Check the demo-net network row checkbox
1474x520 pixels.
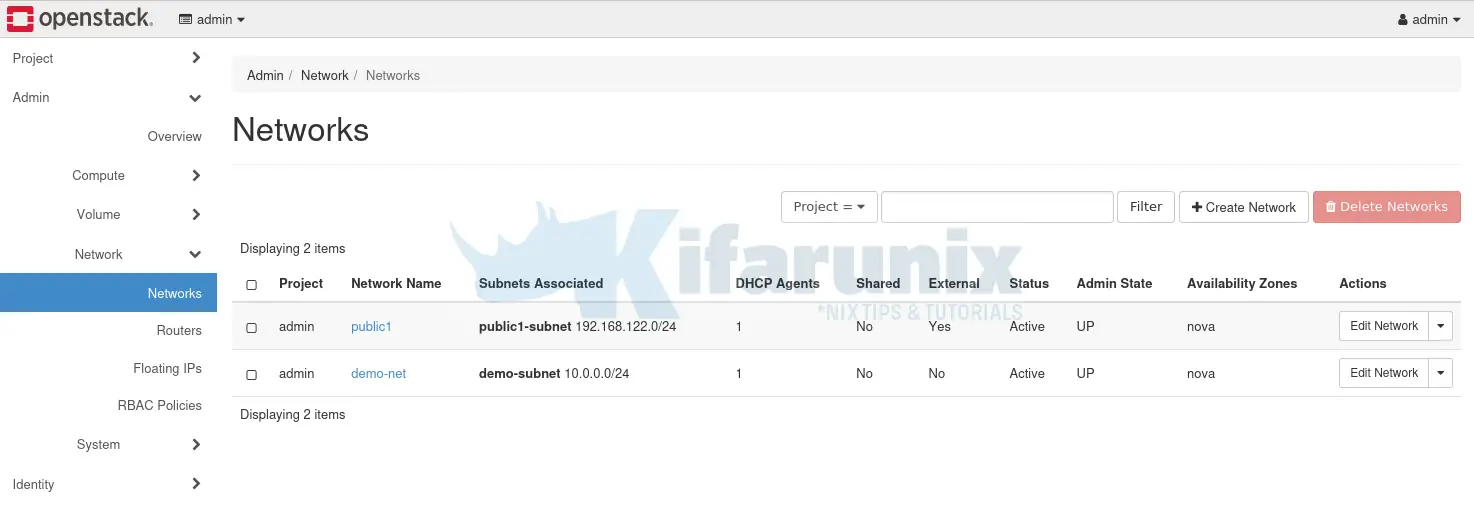pyautogui.click(x=251, y=374)
